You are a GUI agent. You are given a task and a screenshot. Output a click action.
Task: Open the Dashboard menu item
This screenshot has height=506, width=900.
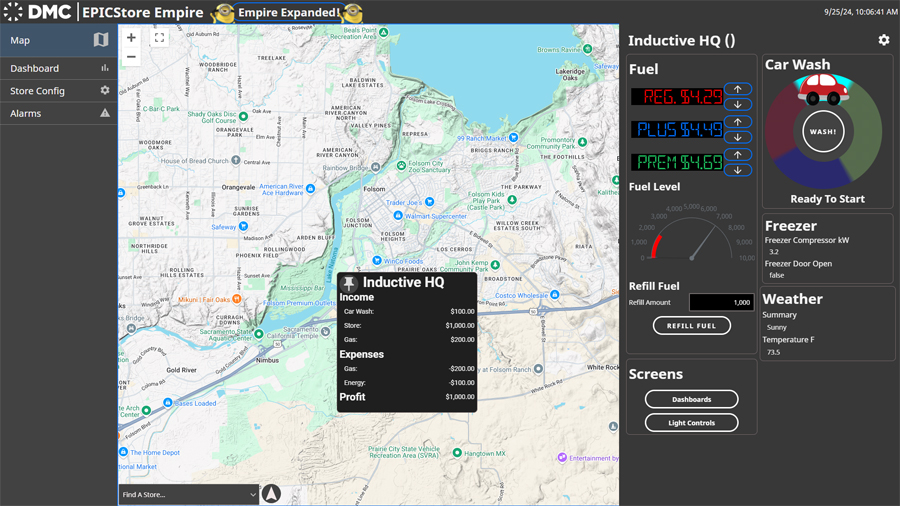(59, 68)
